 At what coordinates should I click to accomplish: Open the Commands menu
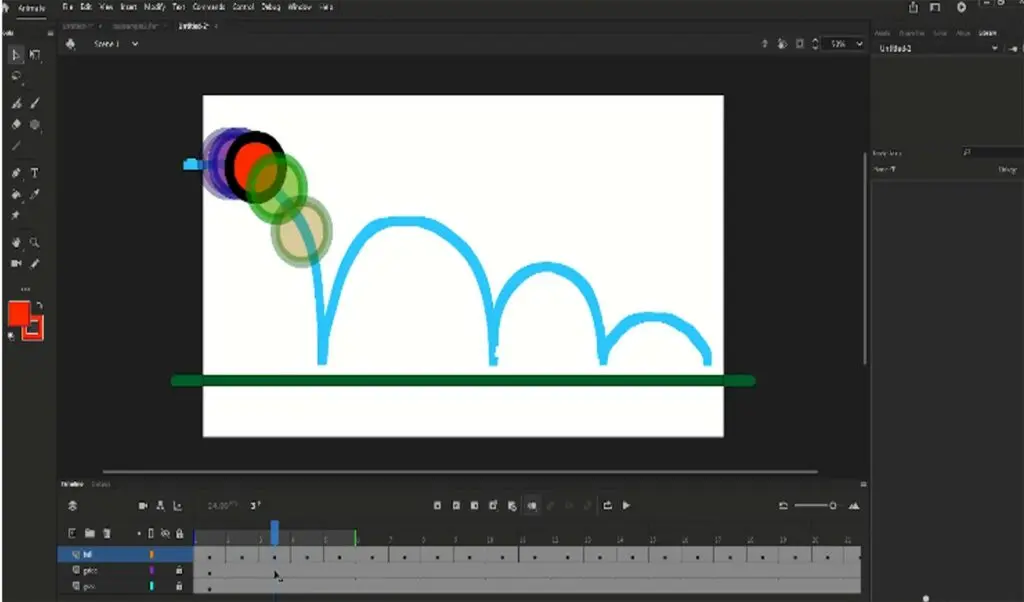tap(209, 7)
